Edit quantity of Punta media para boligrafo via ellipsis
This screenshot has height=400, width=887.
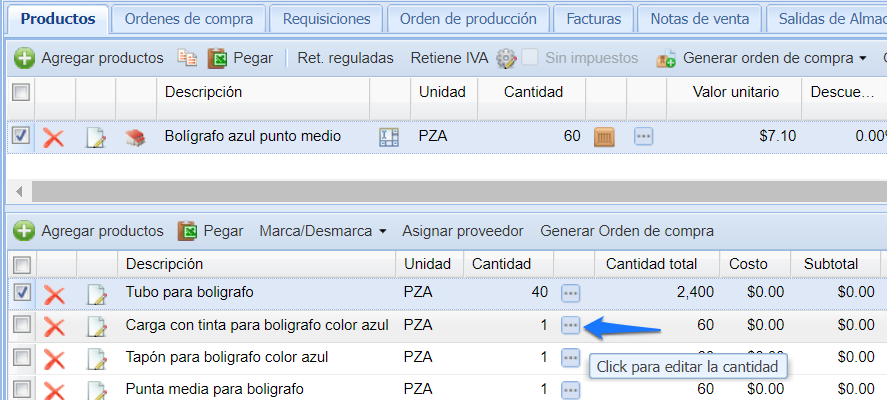click(571, 390)
